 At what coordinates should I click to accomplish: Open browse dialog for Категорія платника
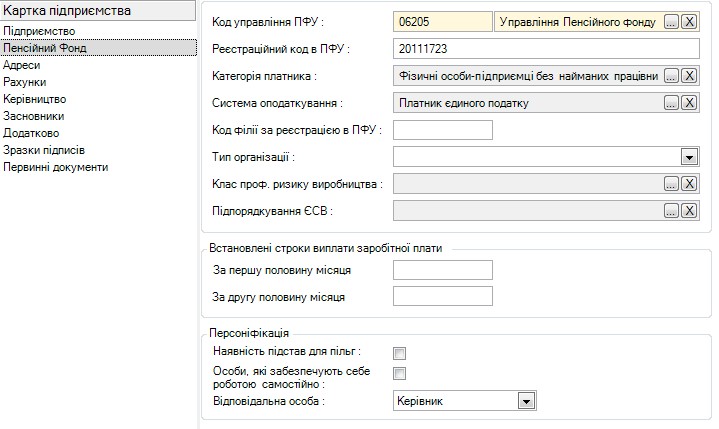point(672,76)
